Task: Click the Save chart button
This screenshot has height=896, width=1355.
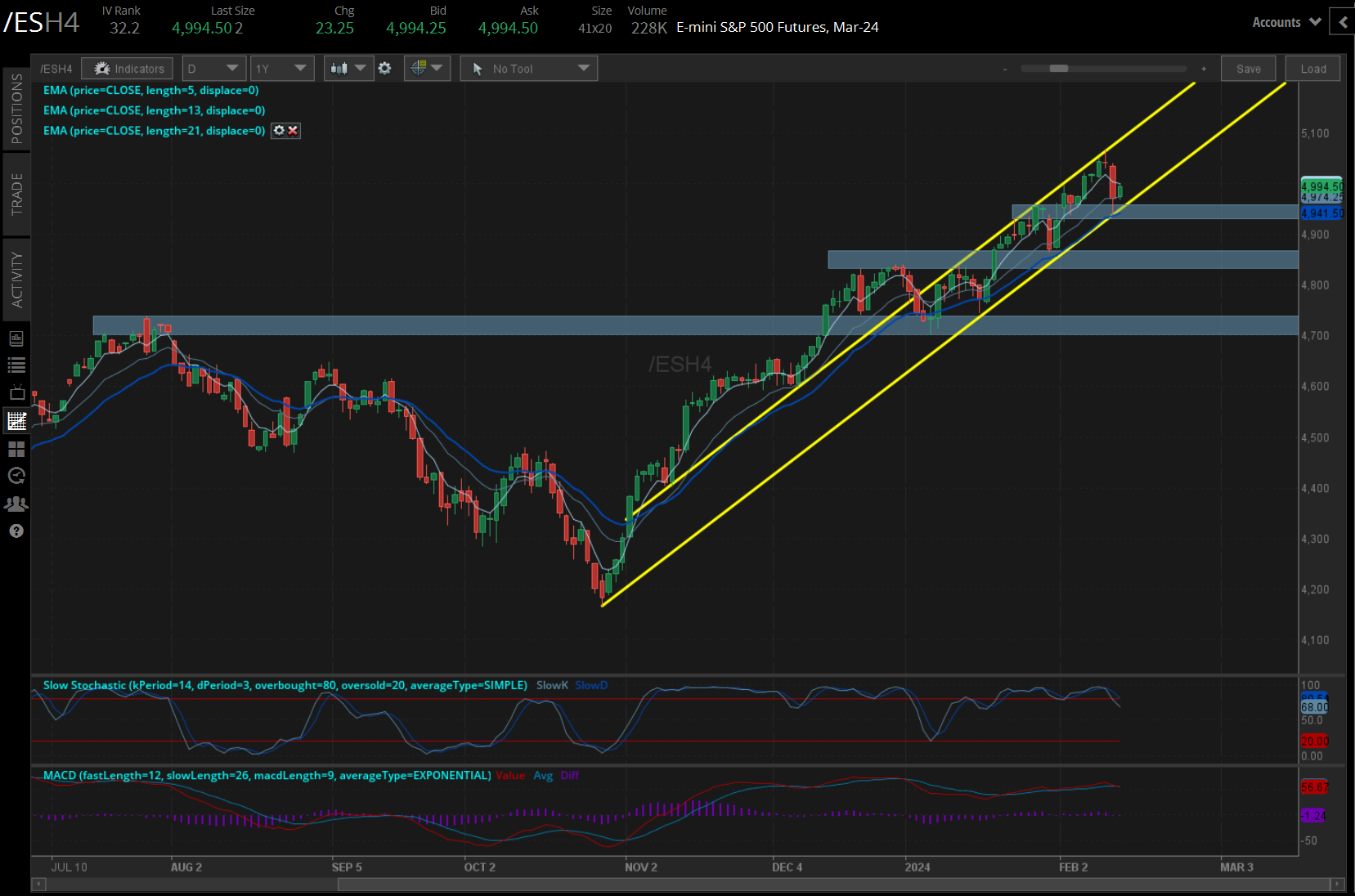Action: 1248,69
